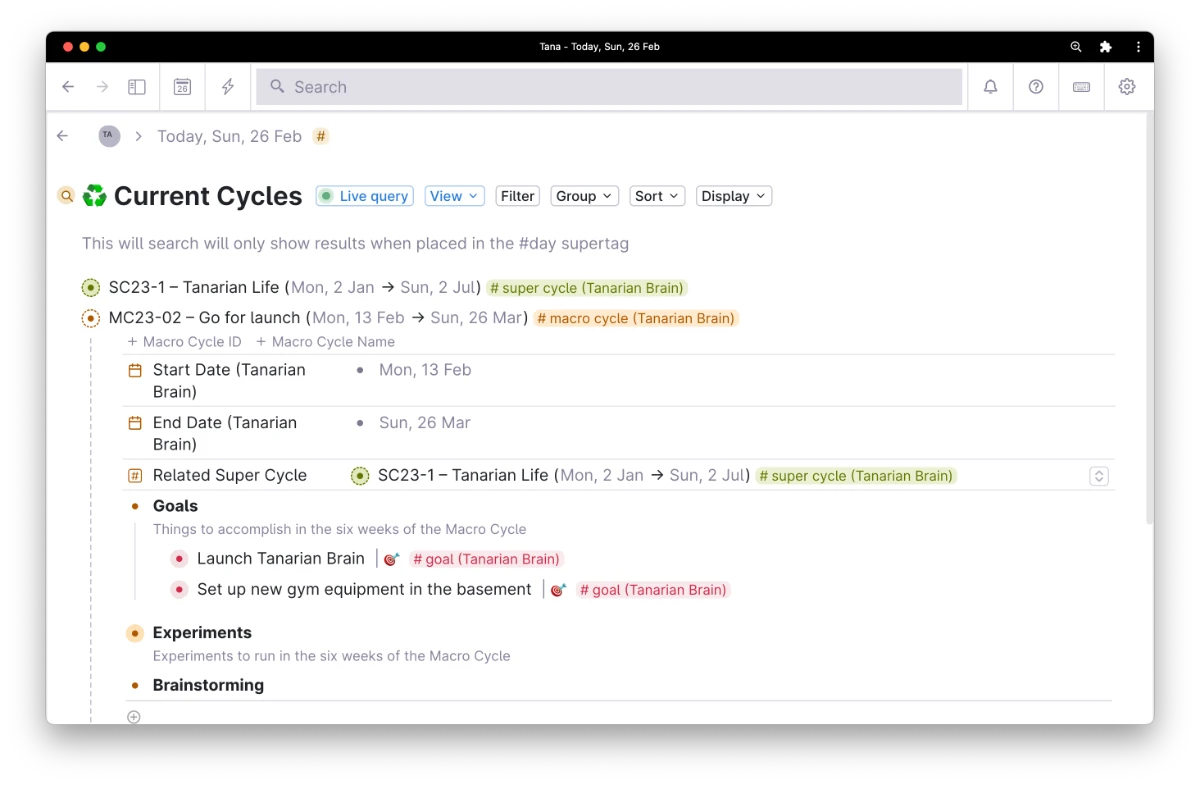Open the extensions puzzle icon

click(1105, 47)
